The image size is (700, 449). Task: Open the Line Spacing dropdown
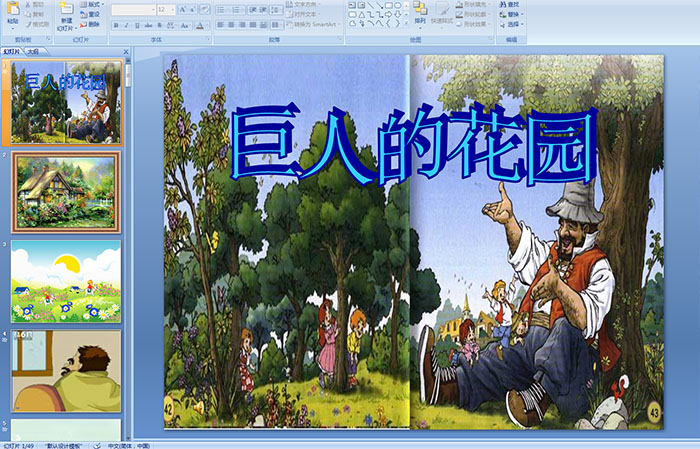pos(276,9)
